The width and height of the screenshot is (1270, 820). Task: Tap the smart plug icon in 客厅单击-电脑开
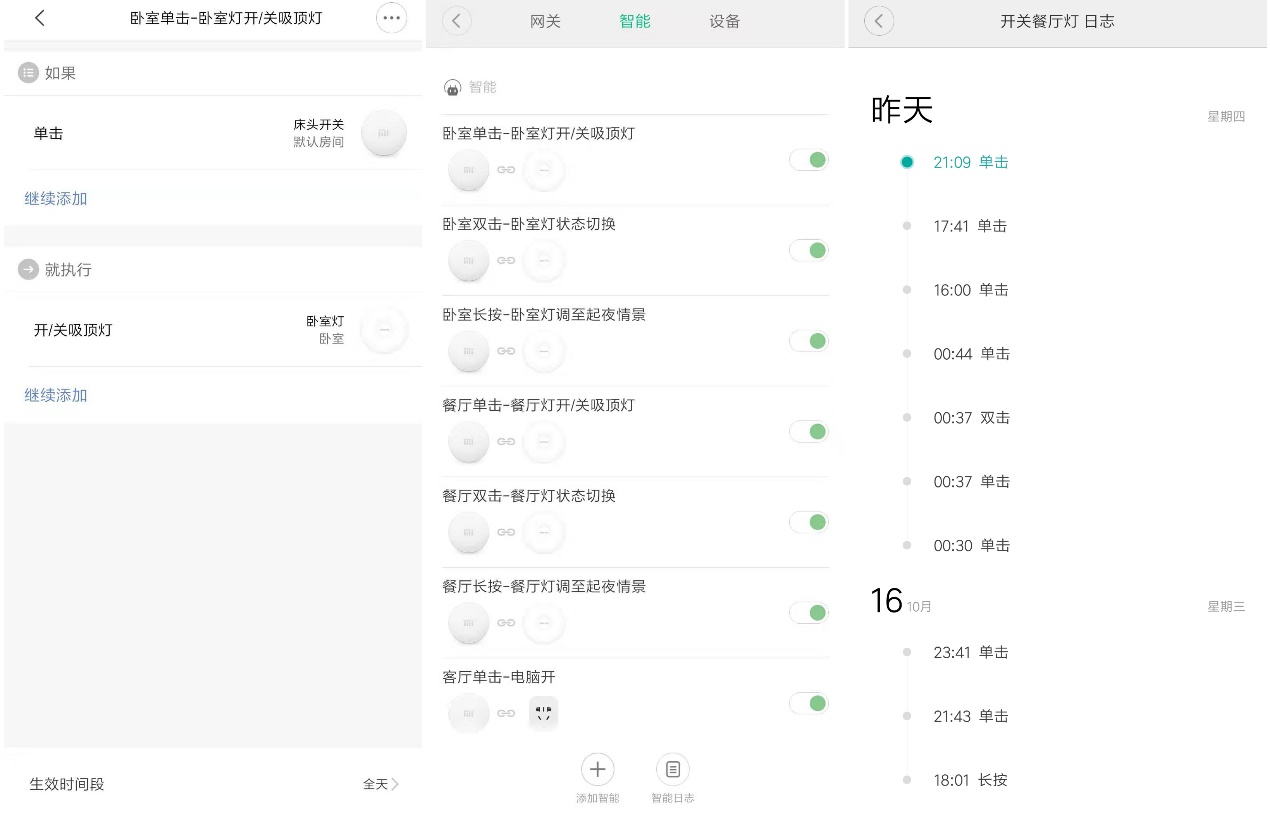click(x=543, y=713)
